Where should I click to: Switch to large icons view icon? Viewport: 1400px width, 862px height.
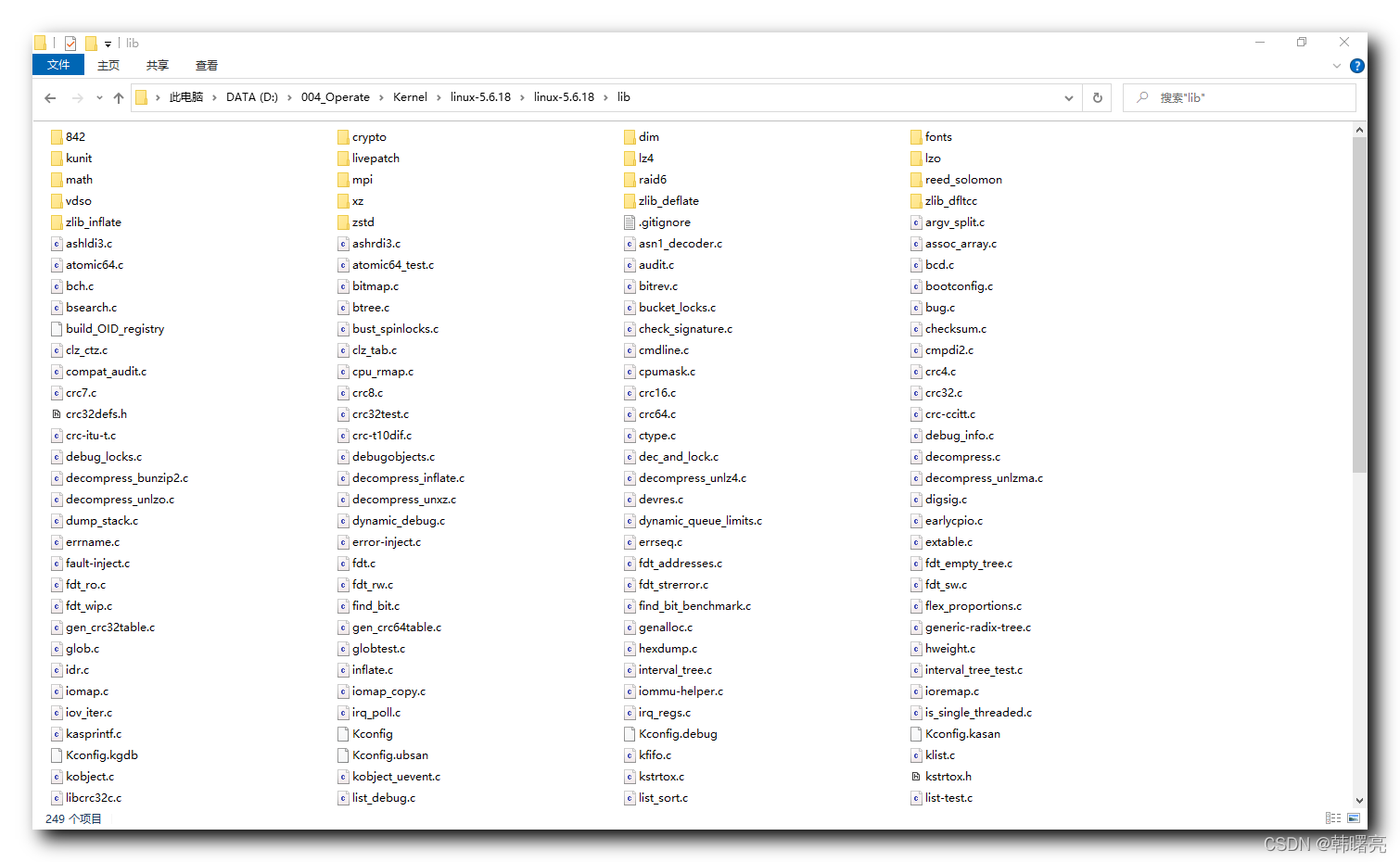[1355, 818]
